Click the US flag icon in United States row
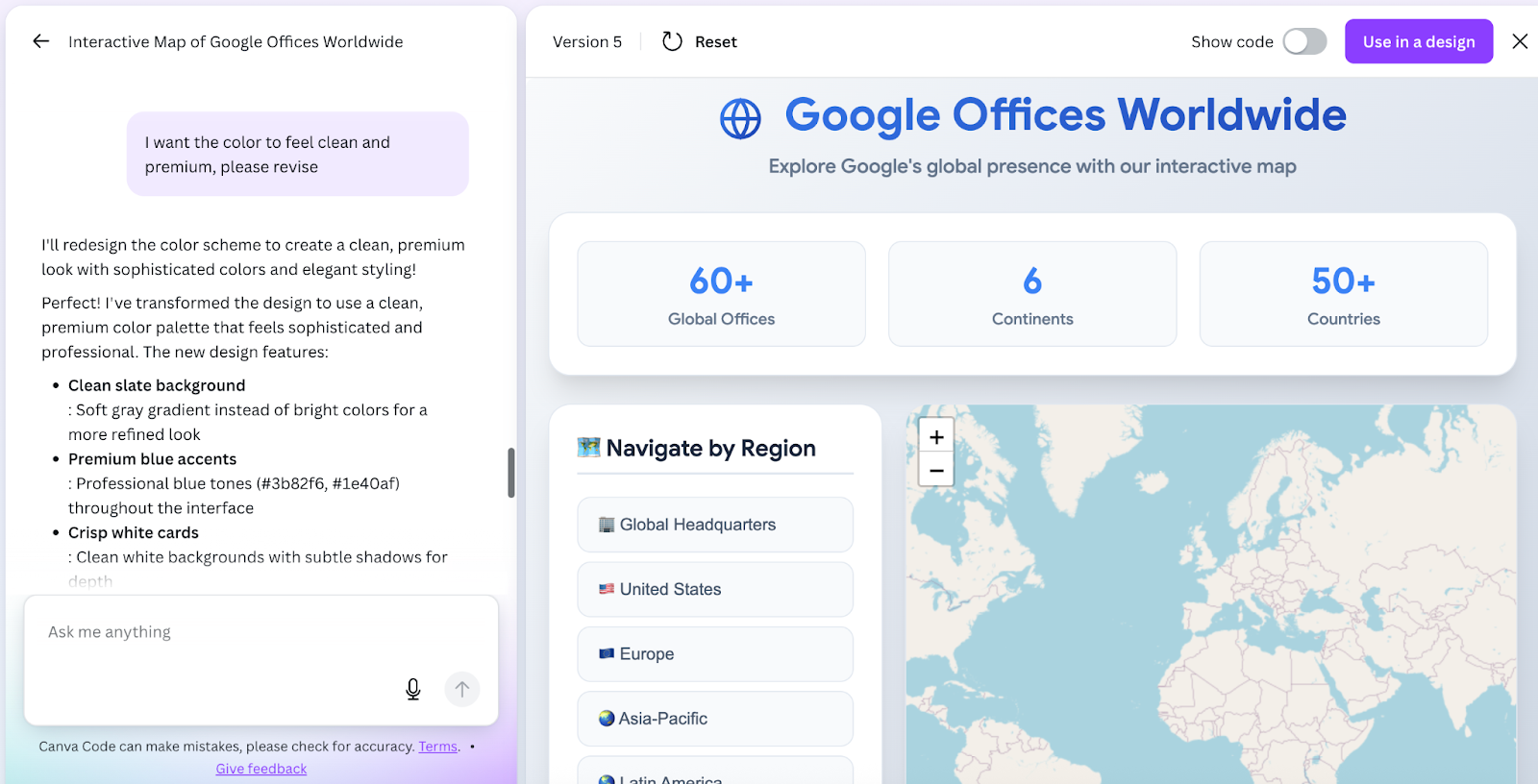Screen dimensions: 1538x784 (607, 589)
